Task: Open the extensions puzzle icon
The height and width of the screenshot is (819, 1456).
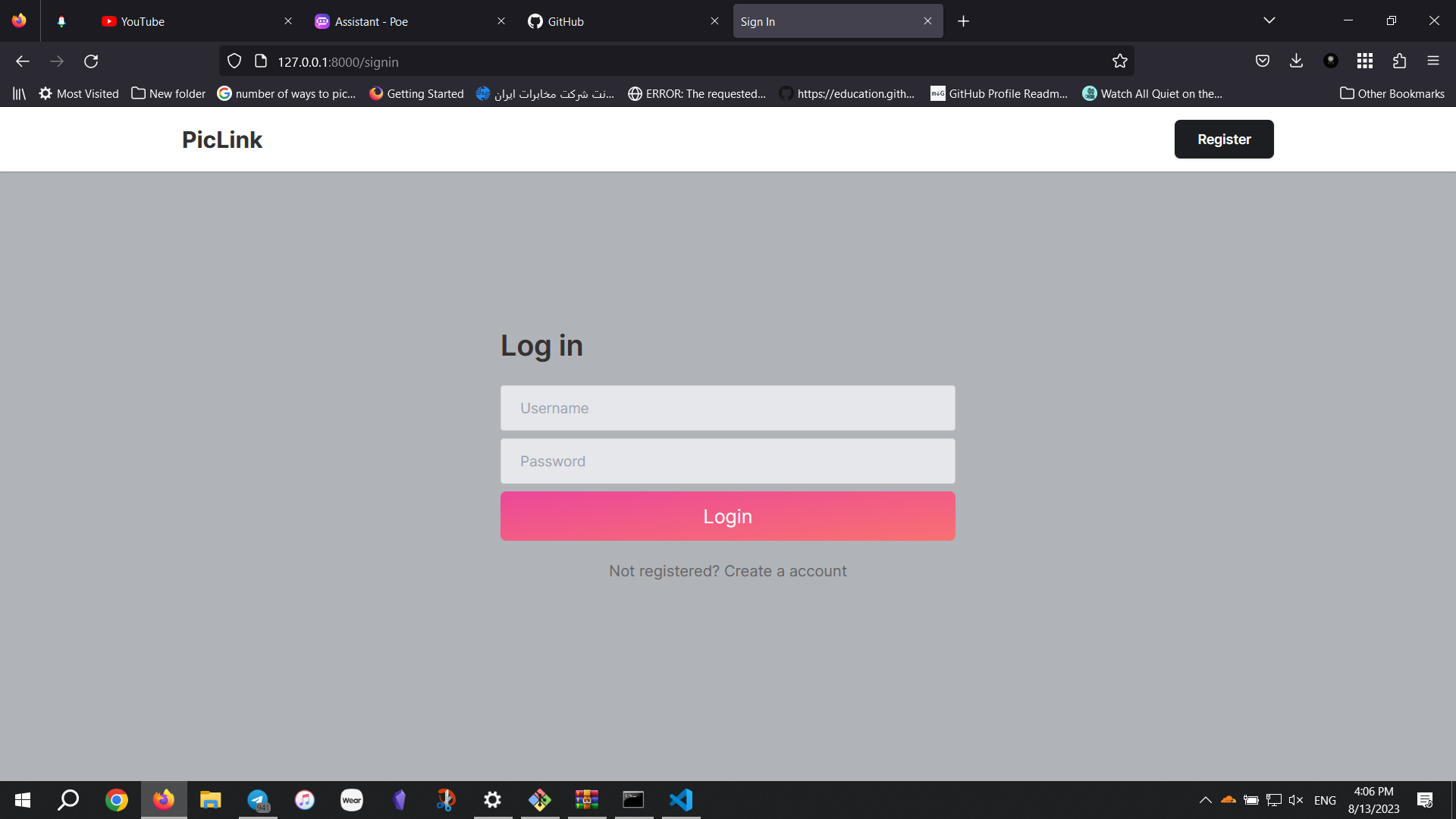Action: coord(1399,61)
